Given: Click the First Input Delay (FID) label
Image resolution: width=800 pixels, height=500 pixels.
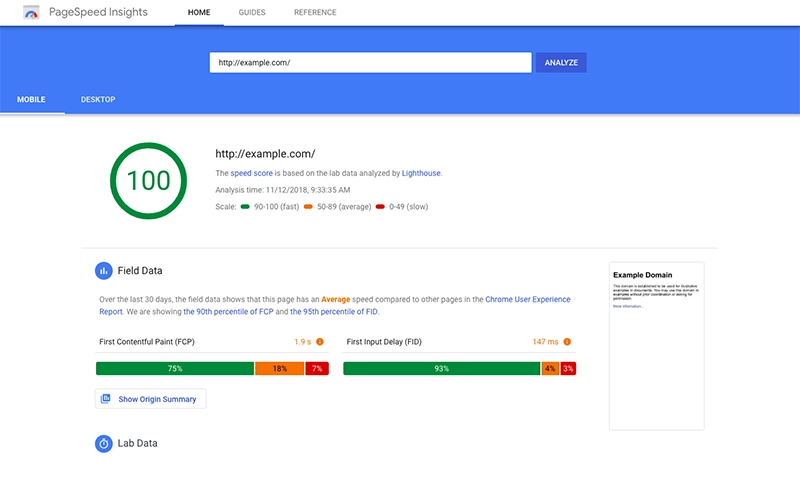Looking at the screenshot, I should pos(384,342).
